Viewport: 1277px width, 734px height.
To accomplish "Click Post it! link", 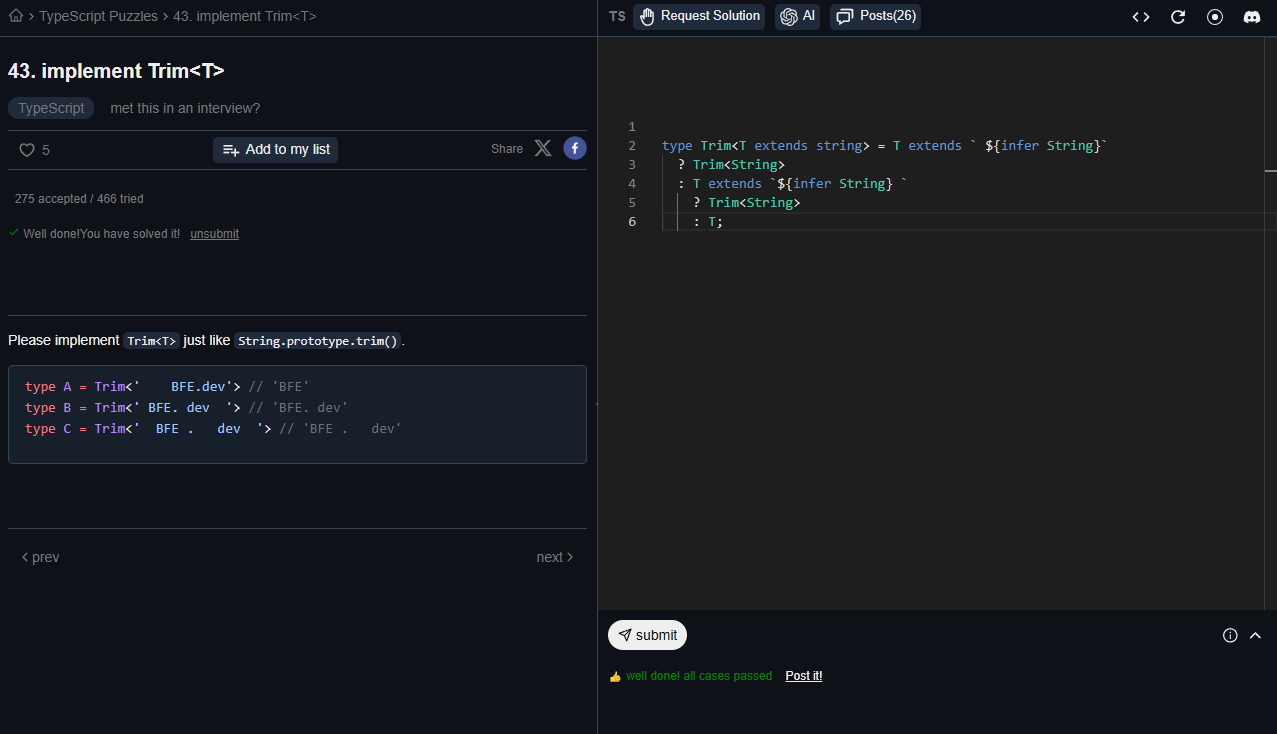I will 803,676.
